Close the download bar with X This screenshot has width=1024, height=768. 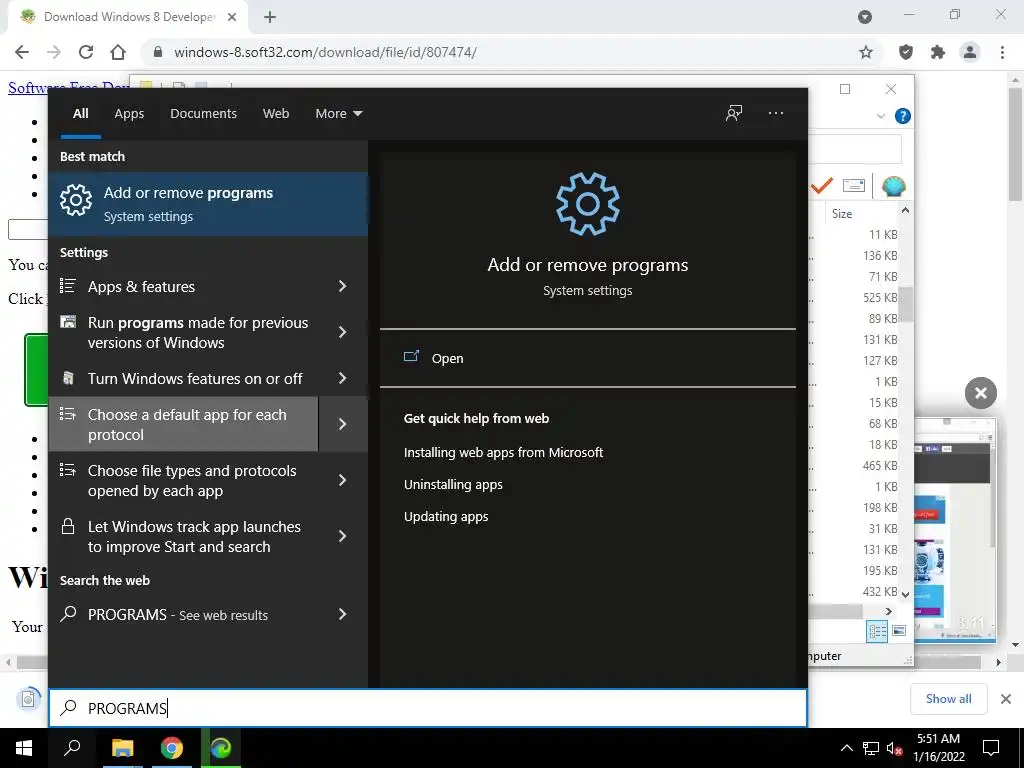[x=1006, y=699]
